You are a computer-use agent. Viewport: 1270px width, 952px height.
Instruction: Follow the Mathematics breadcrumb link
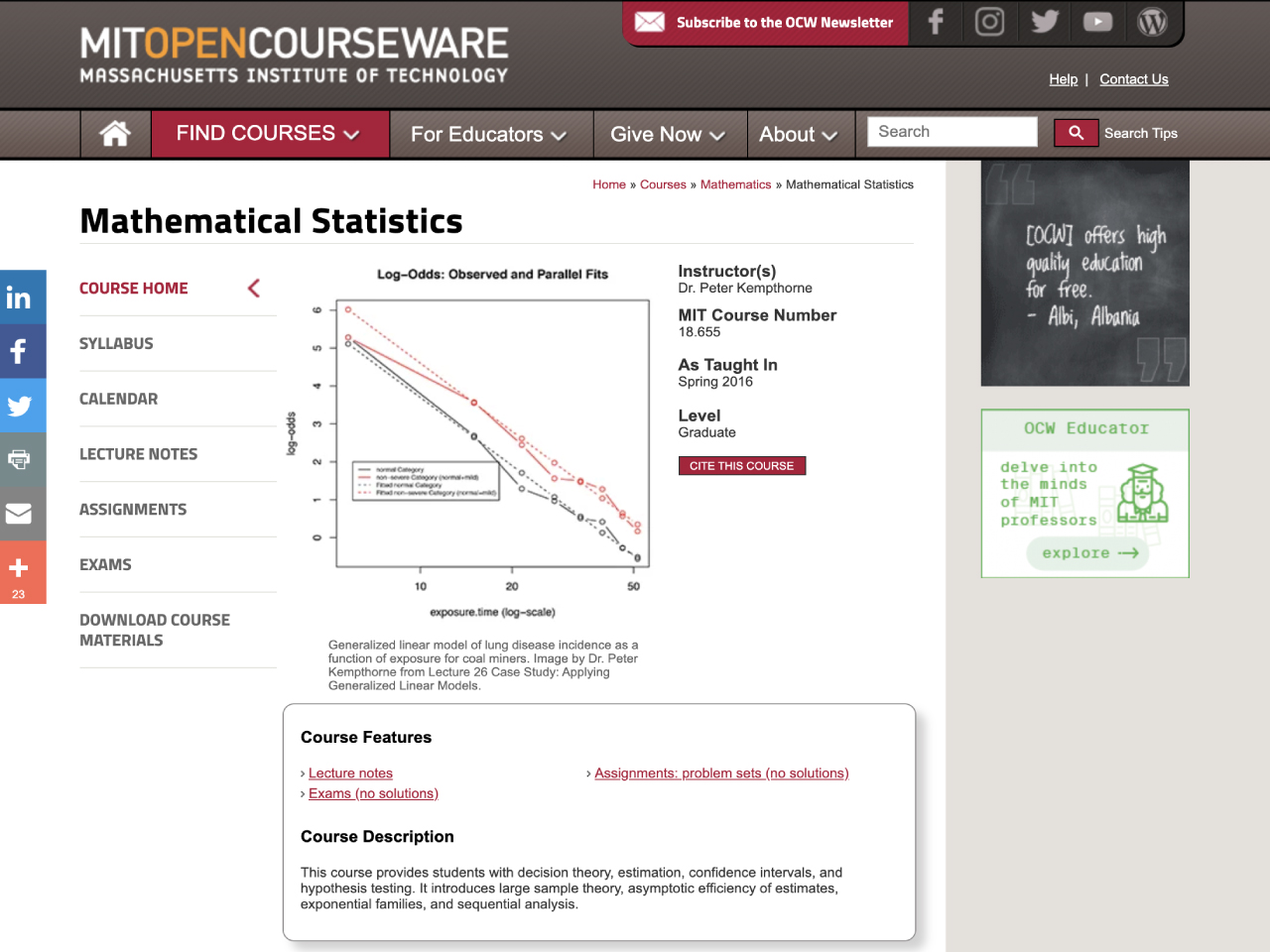click(x=735, y=184)
